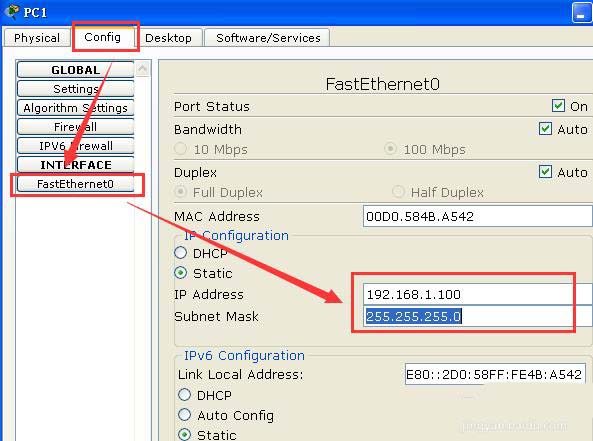Open Algorithm Settings in sidebar
This screenshot has width=593, height=441.
[x=76, y=108]
